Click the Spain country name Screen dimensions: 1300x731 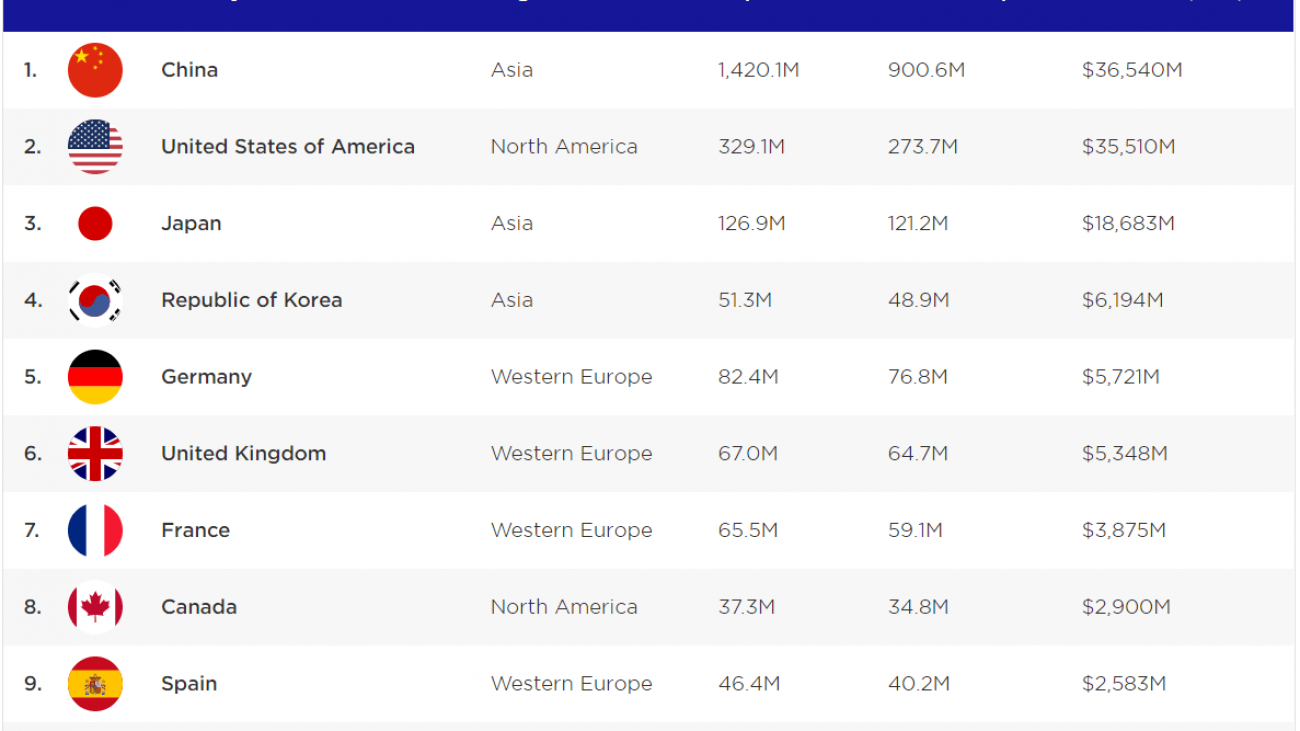(189, 684)
